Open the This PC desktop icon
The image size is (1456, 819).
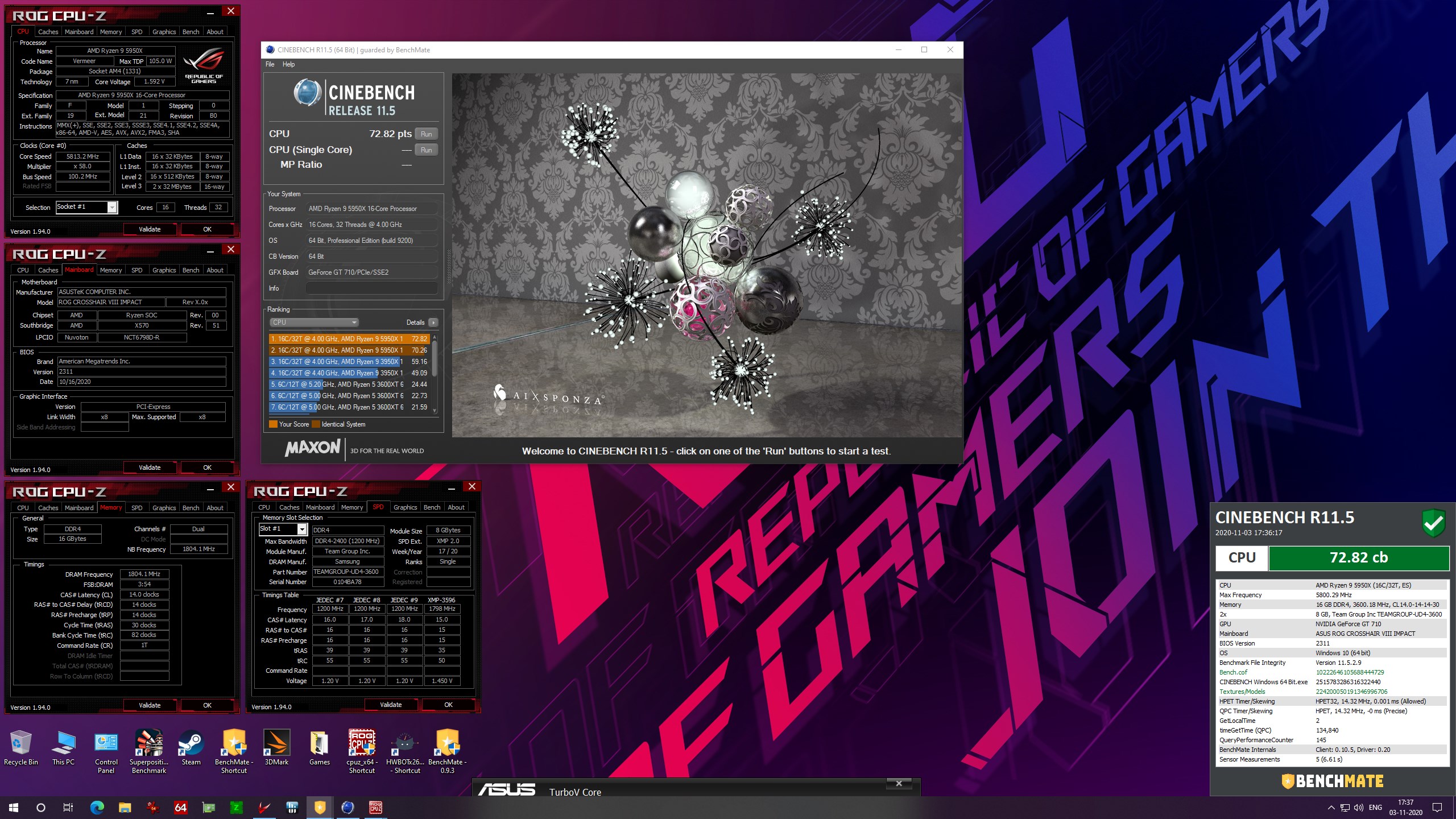point(63,748)
